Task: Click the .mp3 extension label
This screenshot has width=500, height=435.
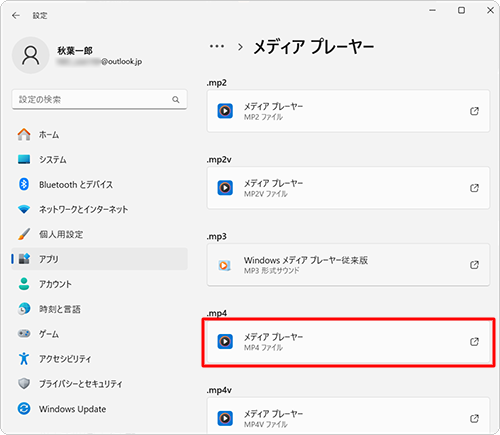Action: pyautogui.click(x=216, y=237)
